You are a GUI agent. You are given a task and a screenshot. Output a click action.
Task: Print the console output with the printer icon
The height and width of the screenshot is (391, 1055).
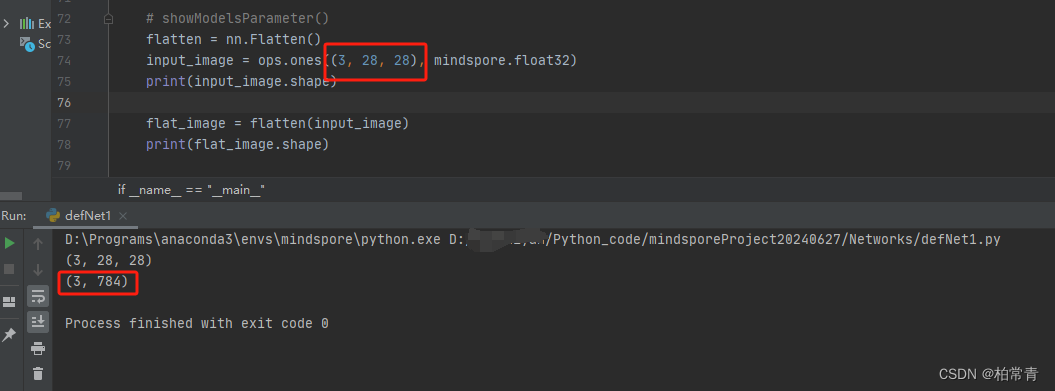coord(38,348)
